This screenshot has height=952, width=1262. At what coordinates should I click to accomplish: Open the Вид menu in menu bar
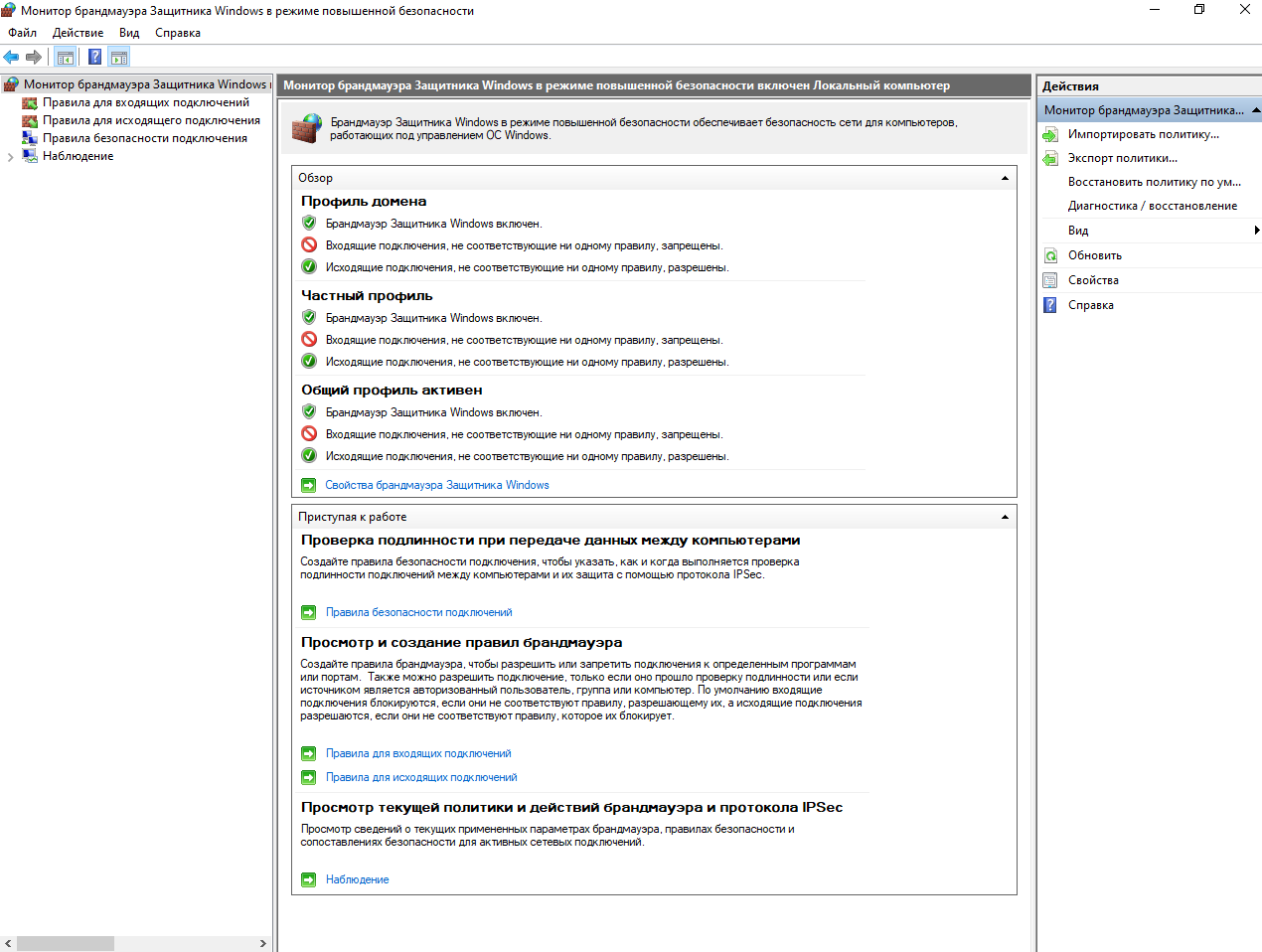tap(129, 33)
